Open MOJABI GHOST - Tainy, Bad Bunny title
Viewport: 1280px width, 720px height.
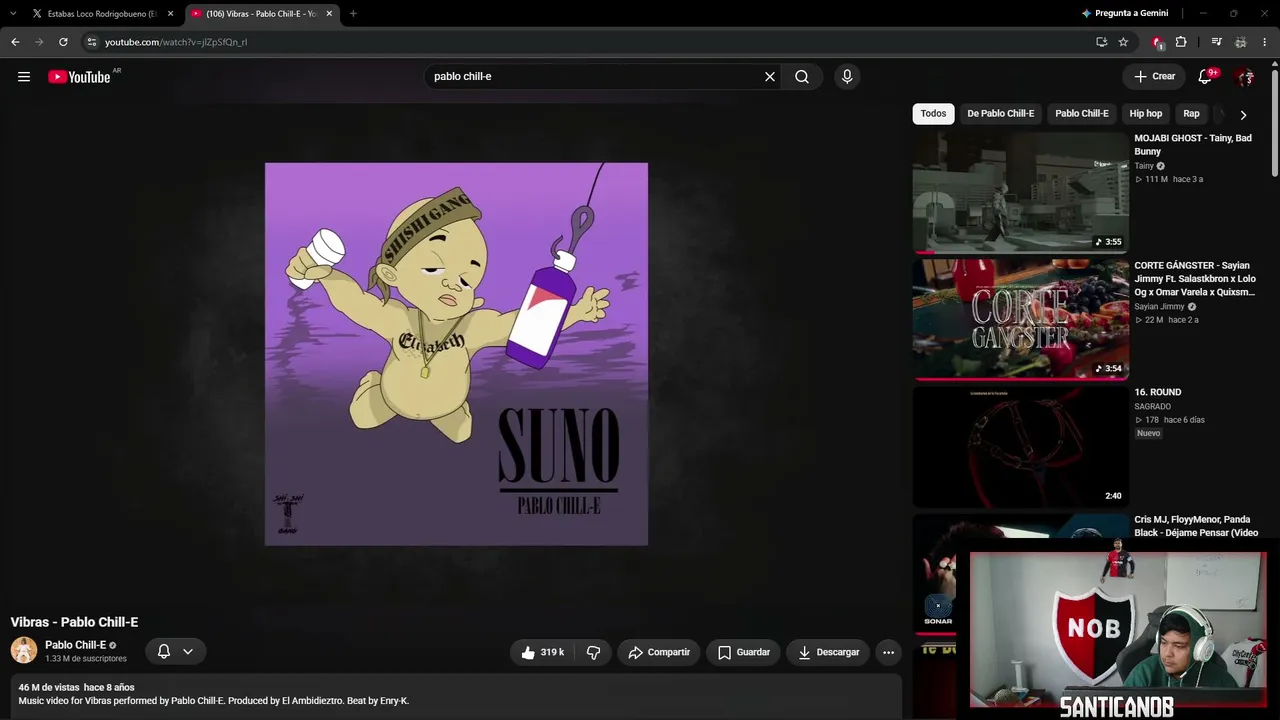click(1193, 145)
